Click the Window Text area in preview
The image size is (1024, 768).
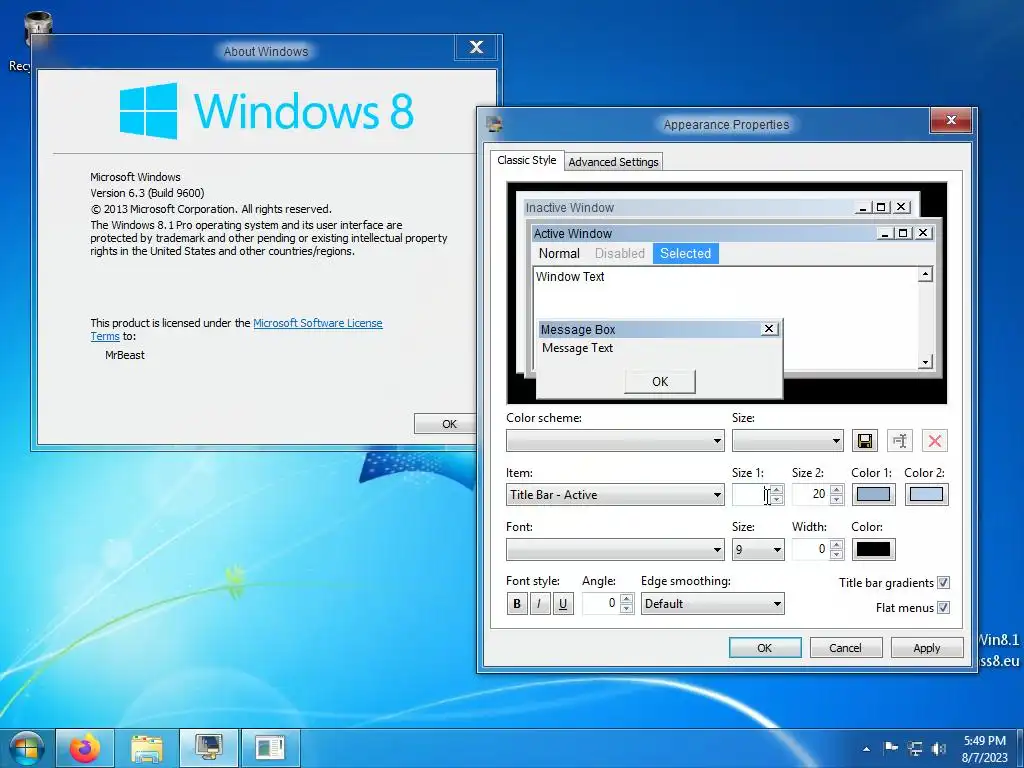pyautogui.click(x=570, y=277)
